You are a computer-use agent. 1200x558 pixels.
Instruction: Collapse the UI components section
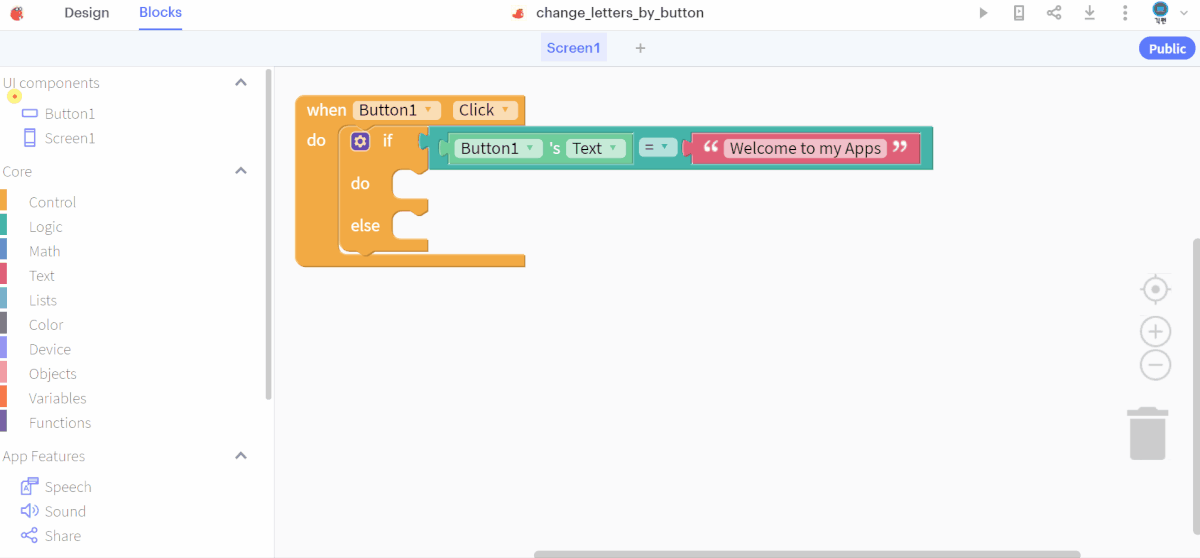(241, 83)
